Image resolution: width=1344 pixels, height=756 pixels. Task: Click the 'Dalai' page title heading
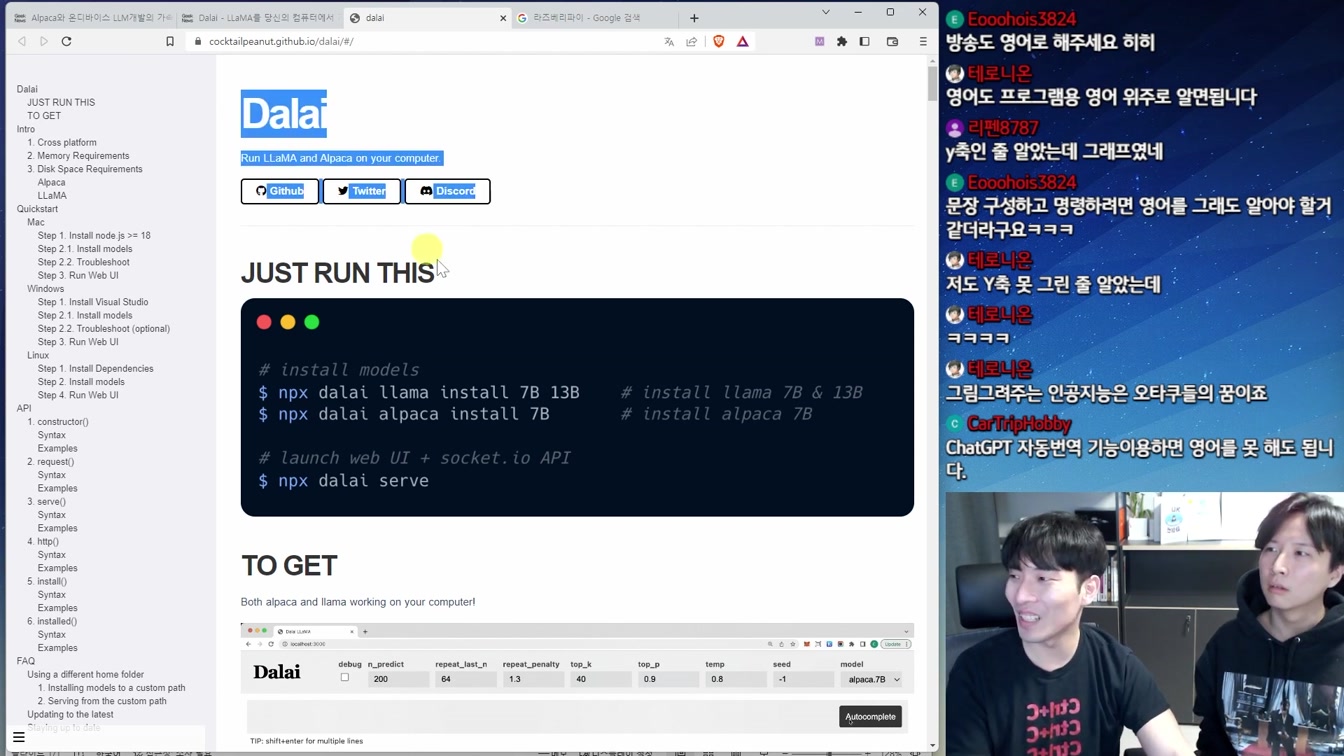(284, 114)
